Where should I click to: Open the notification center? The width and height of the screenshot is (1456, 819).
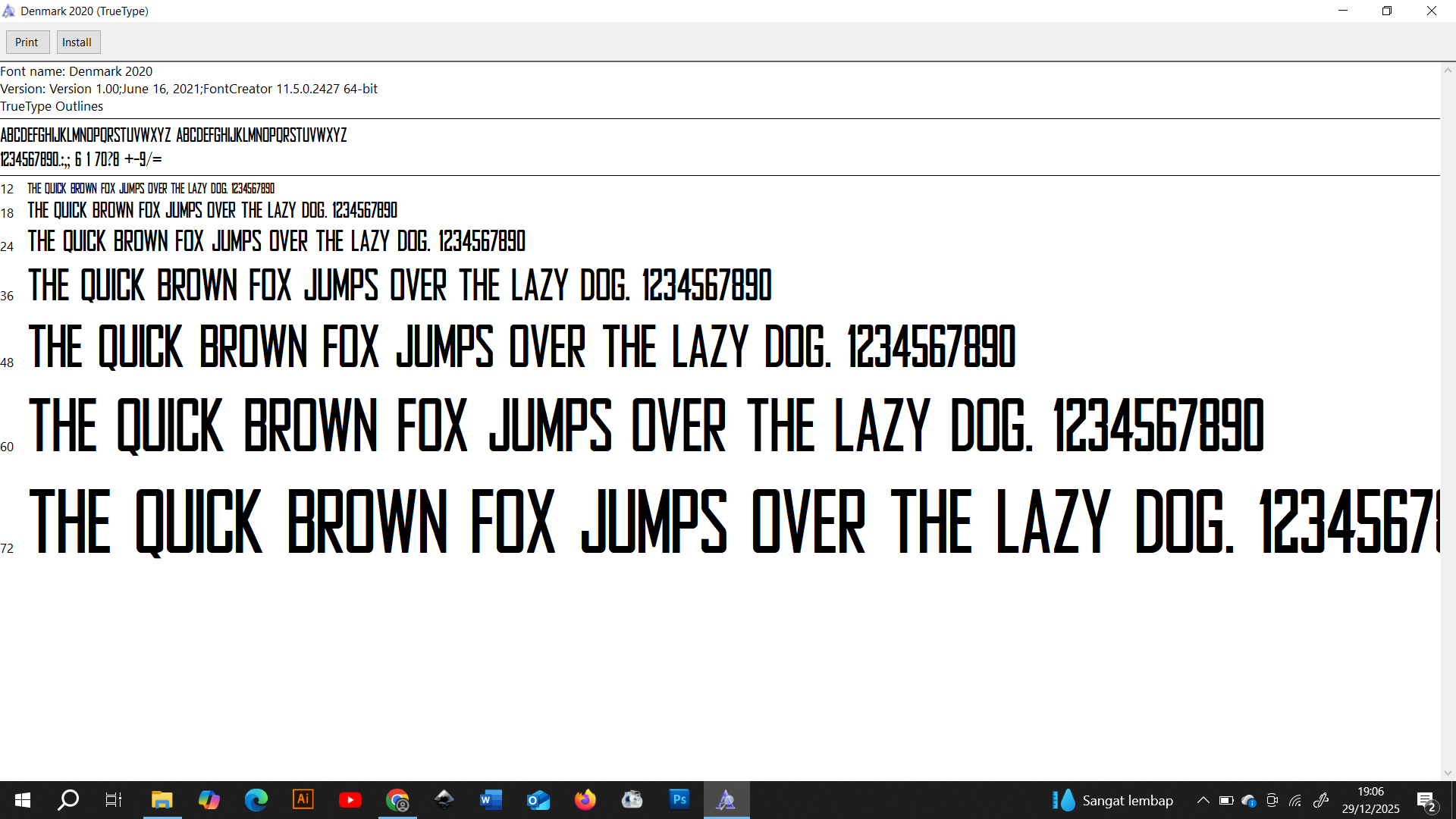coord(1426,801)
